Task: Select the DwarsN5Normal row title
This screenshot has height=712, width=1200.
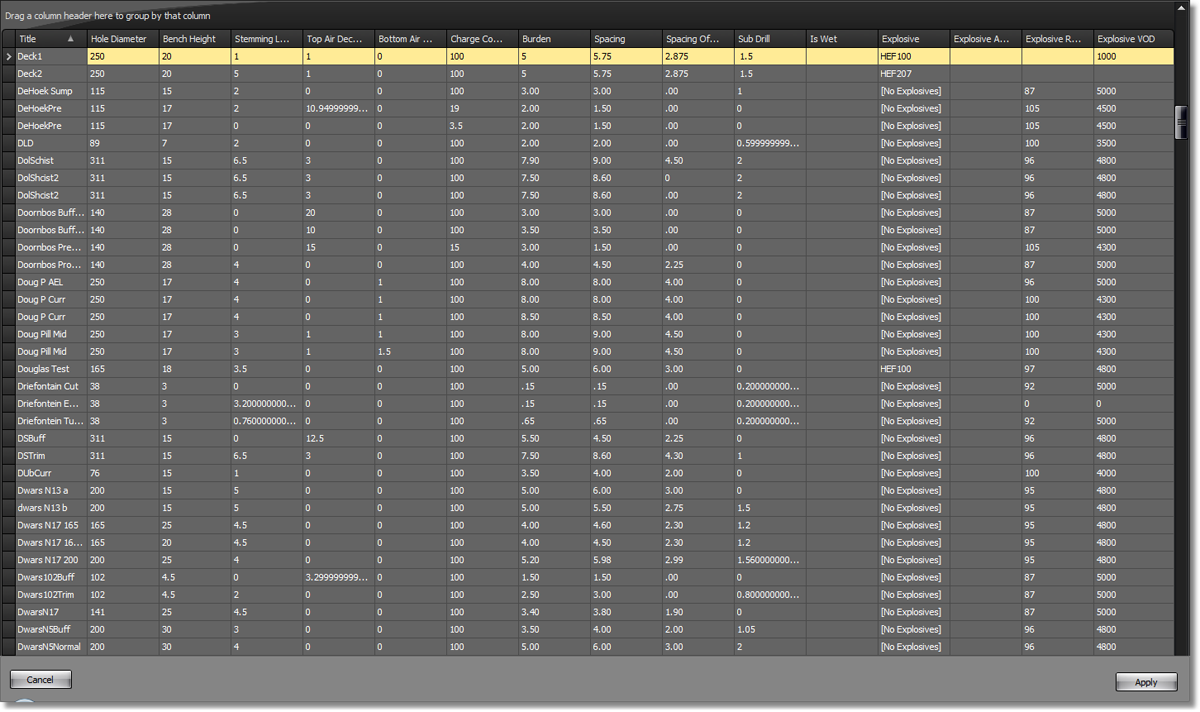Action: pyautogui.click(x=50, y=647)
